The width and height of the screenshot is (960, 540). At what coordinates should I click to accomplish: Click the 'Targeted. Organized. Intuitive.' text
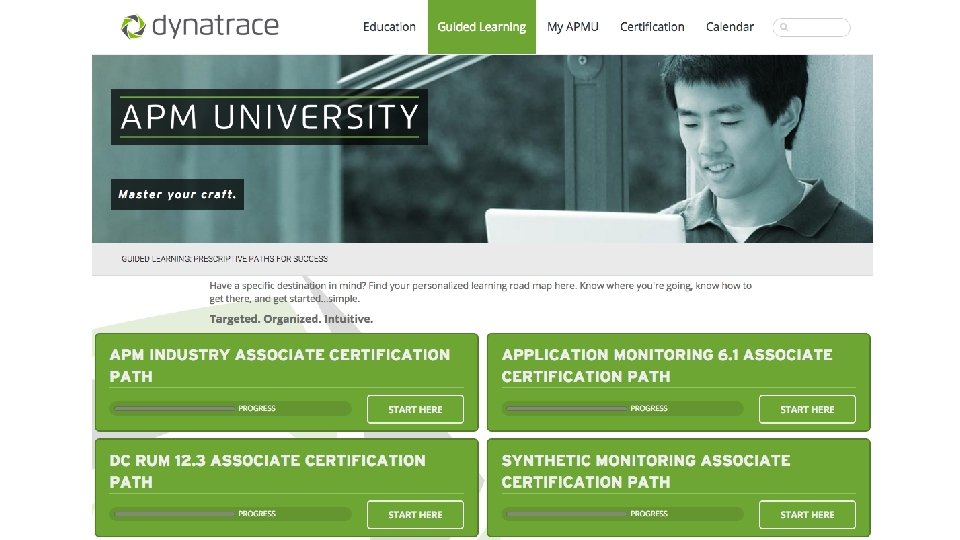291,319
